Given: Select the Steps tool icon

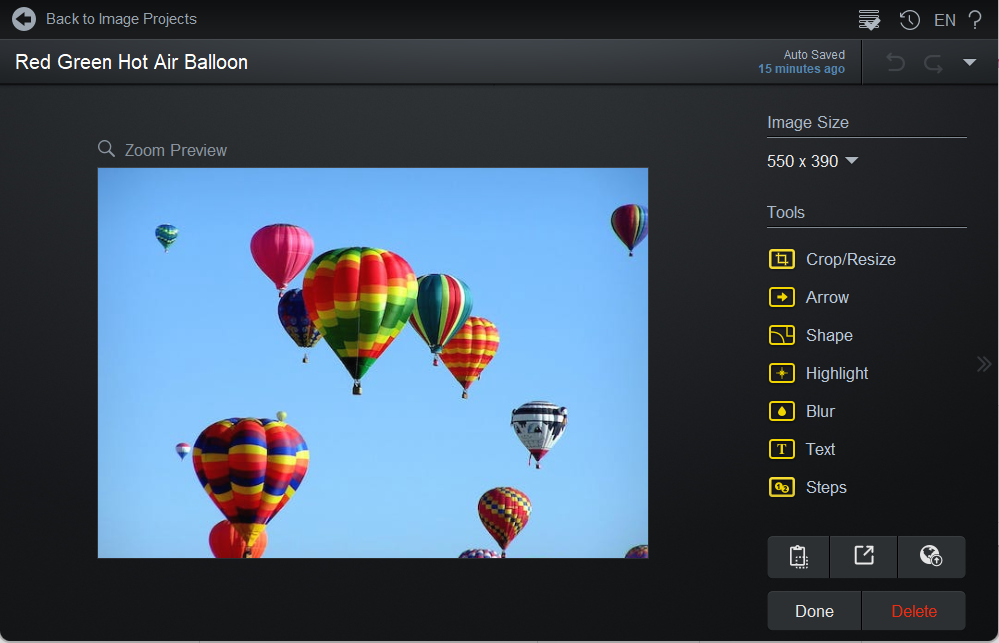Looking at the screenshot, I should tap(782, 487).
